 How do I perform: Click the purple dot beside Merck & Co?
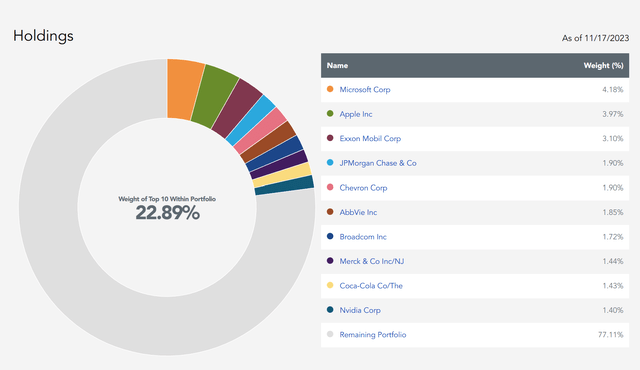pos(330,261)
